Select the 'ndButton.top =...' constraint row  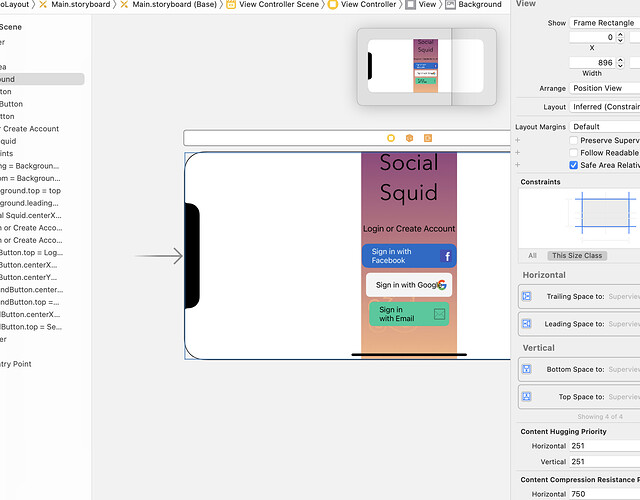tap(42, 302)
